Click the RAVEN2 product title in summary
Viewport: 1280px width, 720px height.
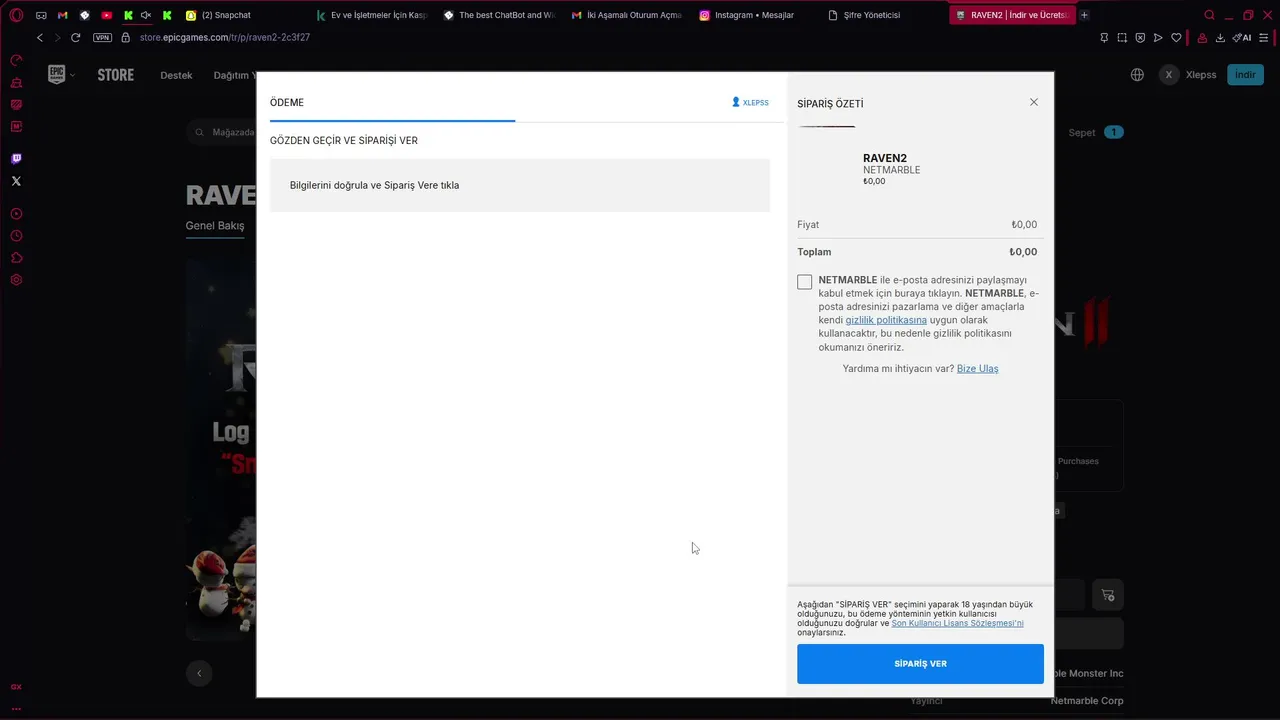pyautogui.click(x=885, y=158)
